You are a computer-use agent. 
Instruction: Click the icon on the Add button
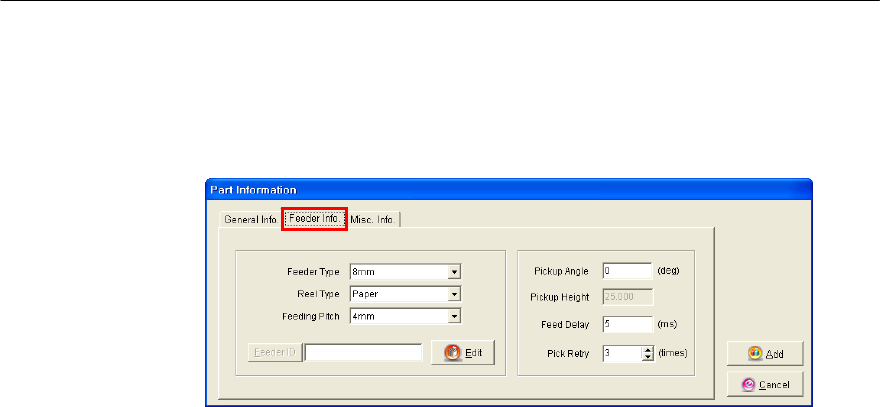tap(755, 354)
